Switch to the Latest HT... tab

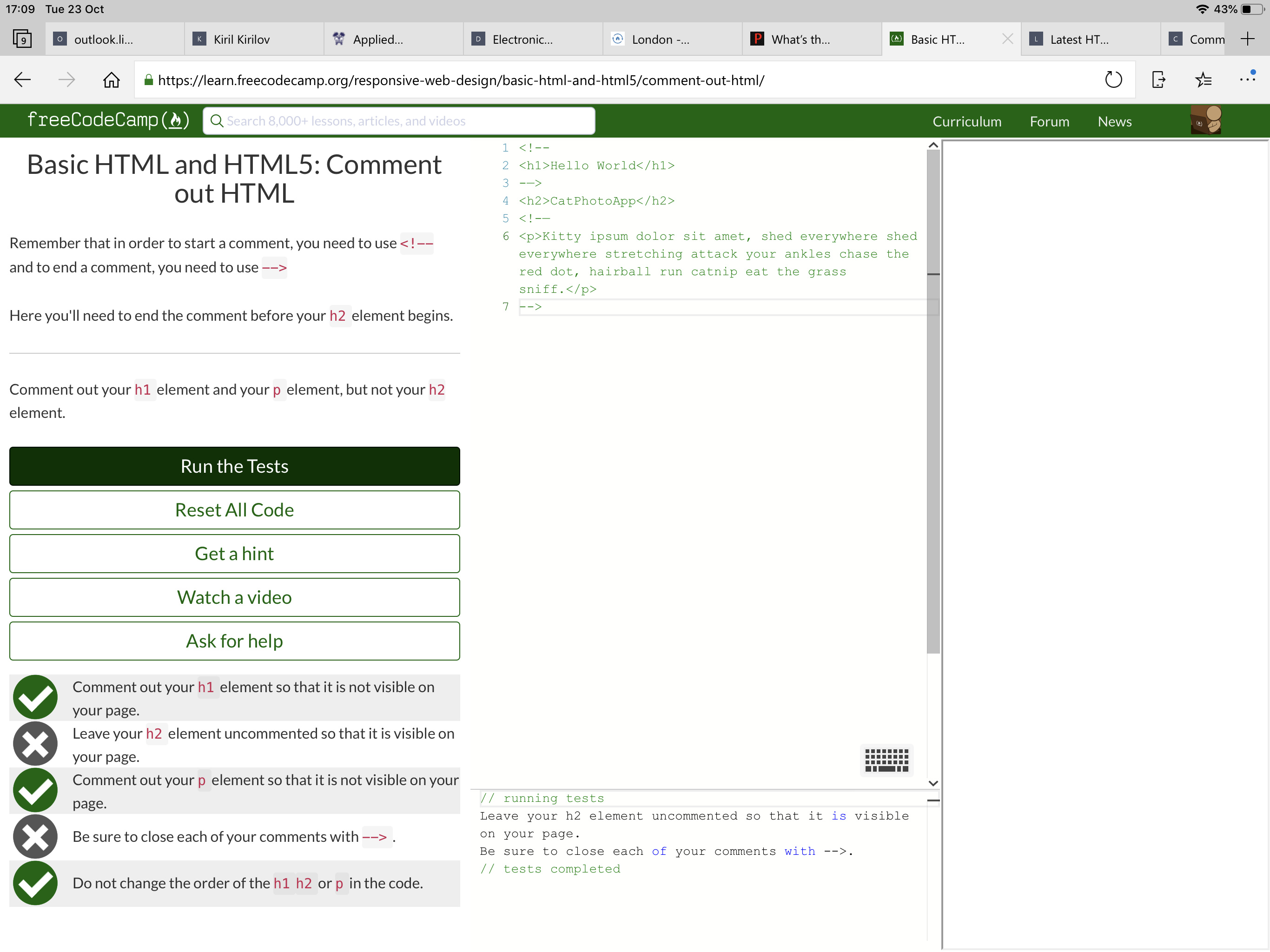click(1079, 39)
